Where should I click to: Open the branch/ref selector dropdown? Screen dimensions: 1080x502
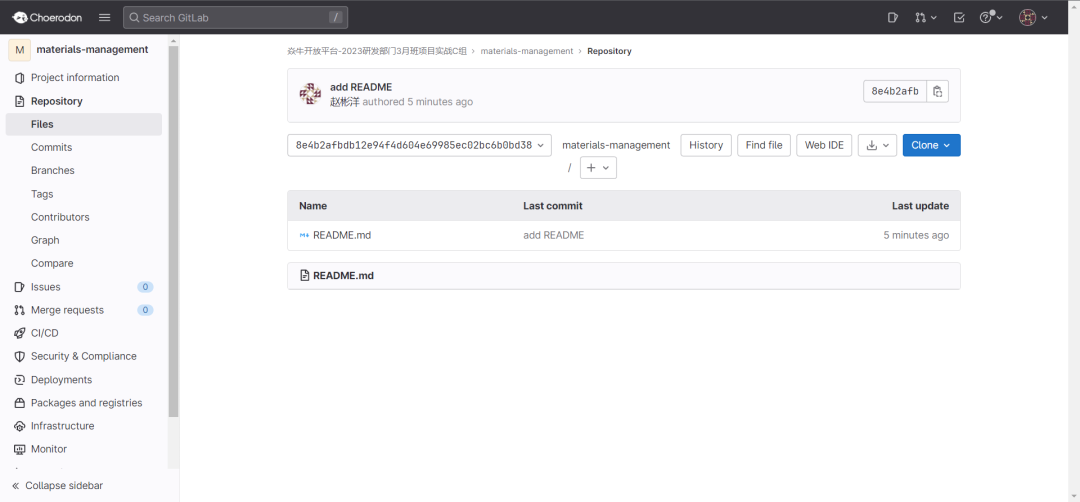pos(419,145)
